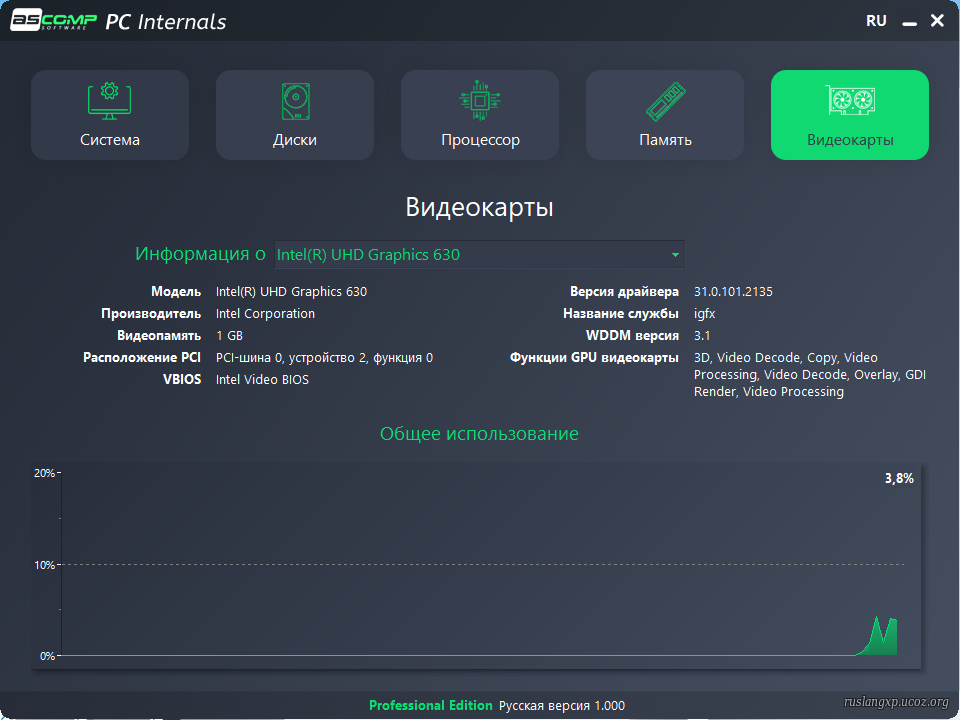Click the graphics card icon for Видеокарты

(850, 100)
